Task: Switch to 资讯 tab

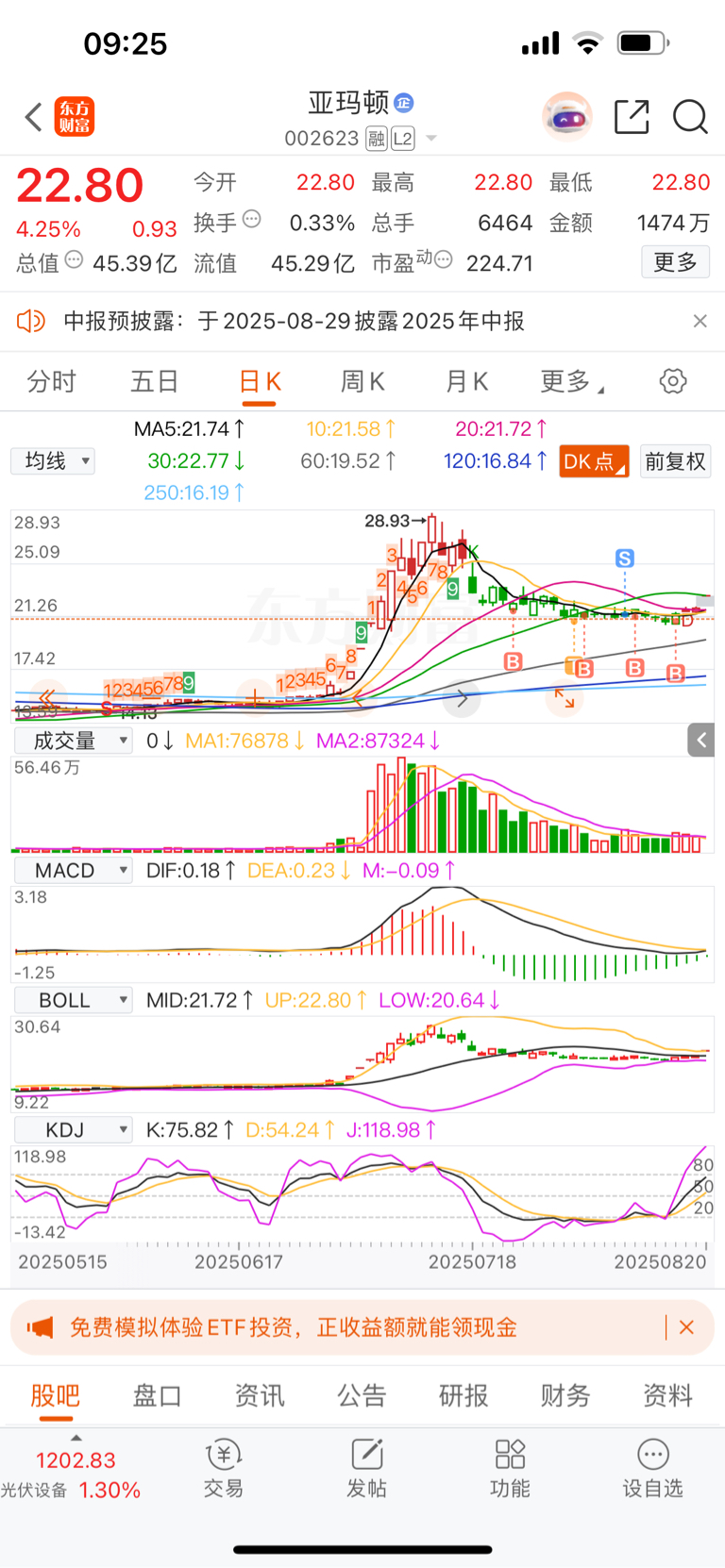Action: click(259, 1395)
